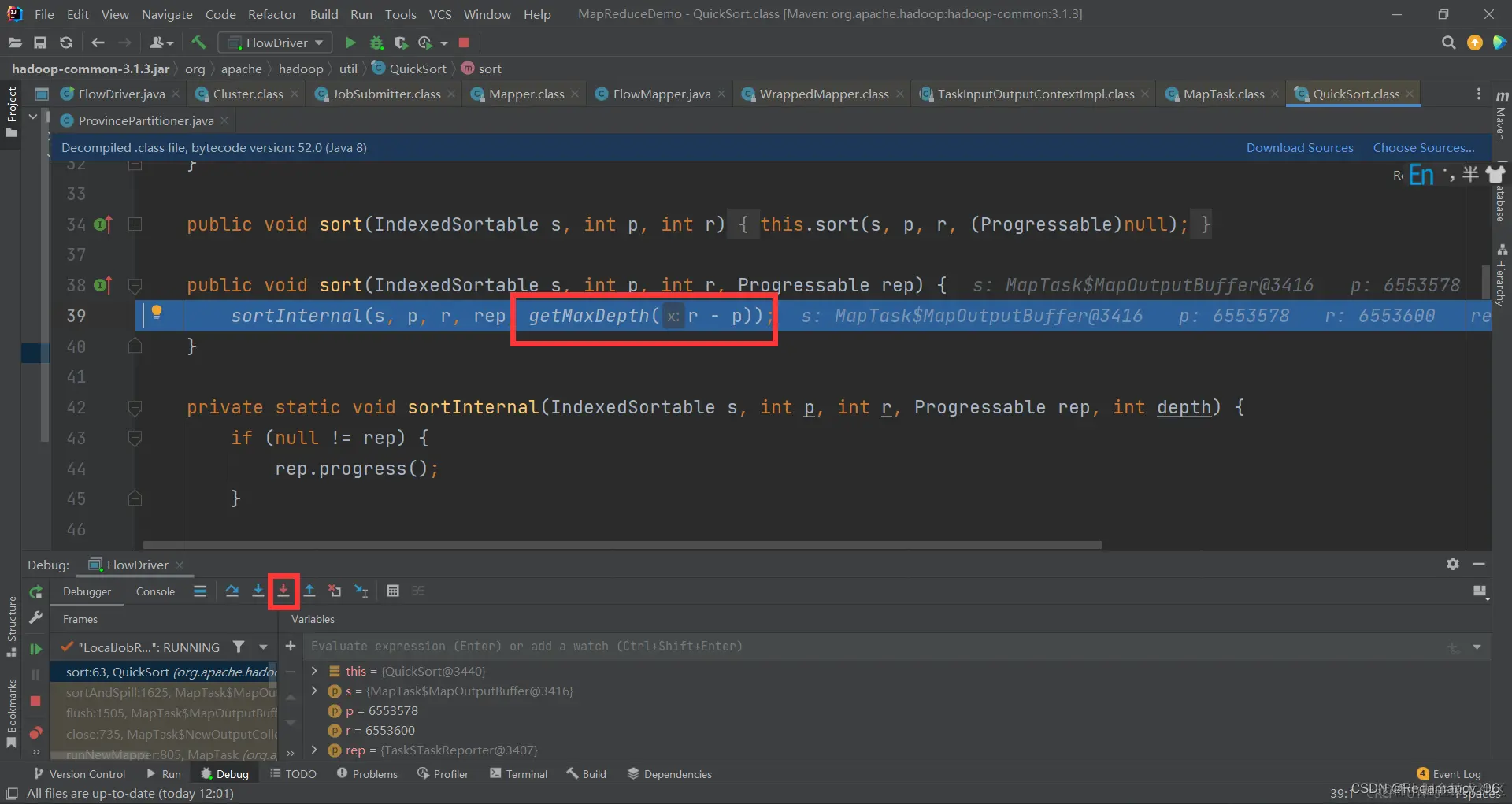Expand the 'this' variable node

click(x=314, y=671)
